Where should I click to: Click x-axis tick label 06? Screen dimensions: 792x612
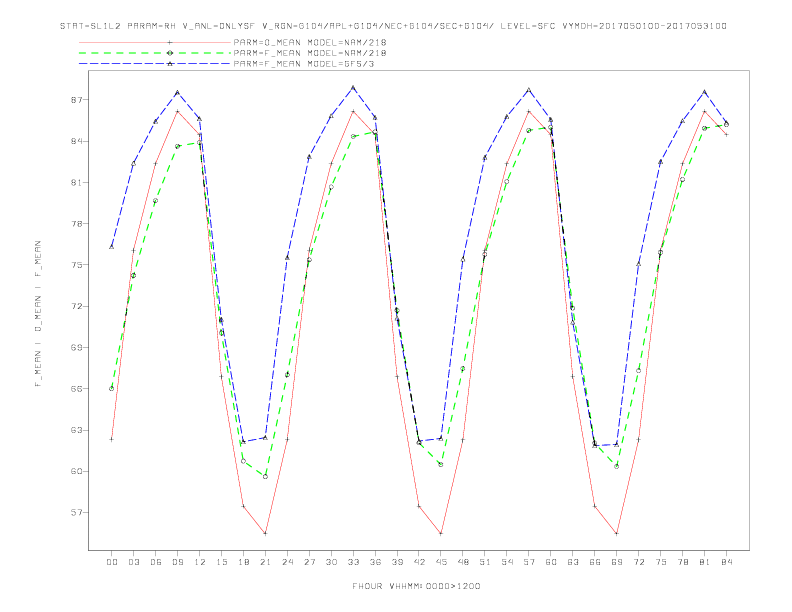pyautogui.click(x=156, y=562)
